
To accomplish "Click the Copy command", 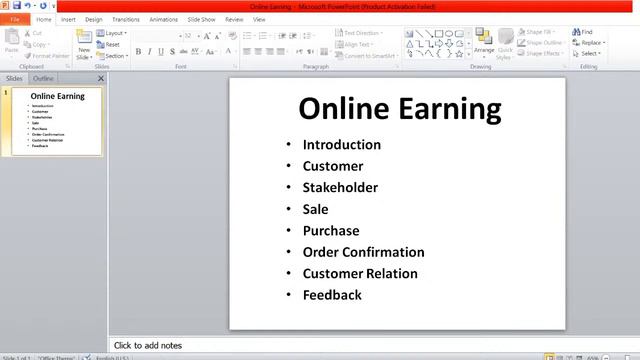I will click(x=36, y=44).
